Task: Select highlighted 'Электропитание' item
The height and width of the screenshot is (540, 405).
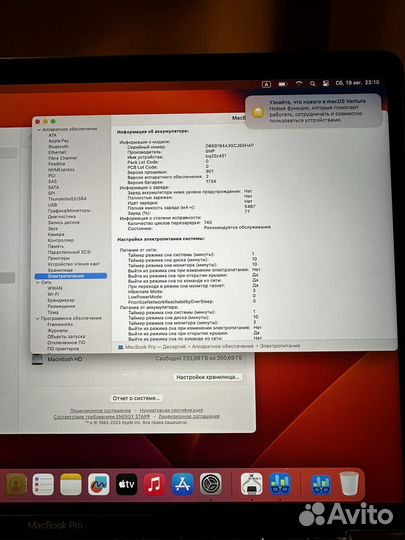Action: coord(71,276)
